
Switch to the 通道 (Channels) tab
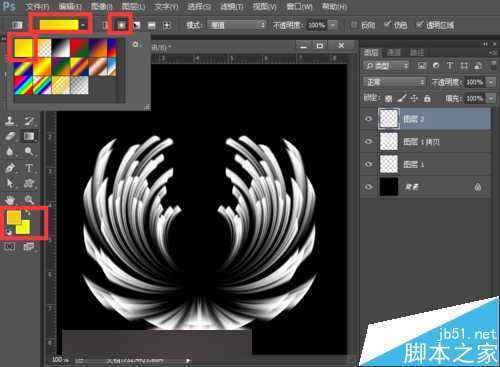[394, 52]
